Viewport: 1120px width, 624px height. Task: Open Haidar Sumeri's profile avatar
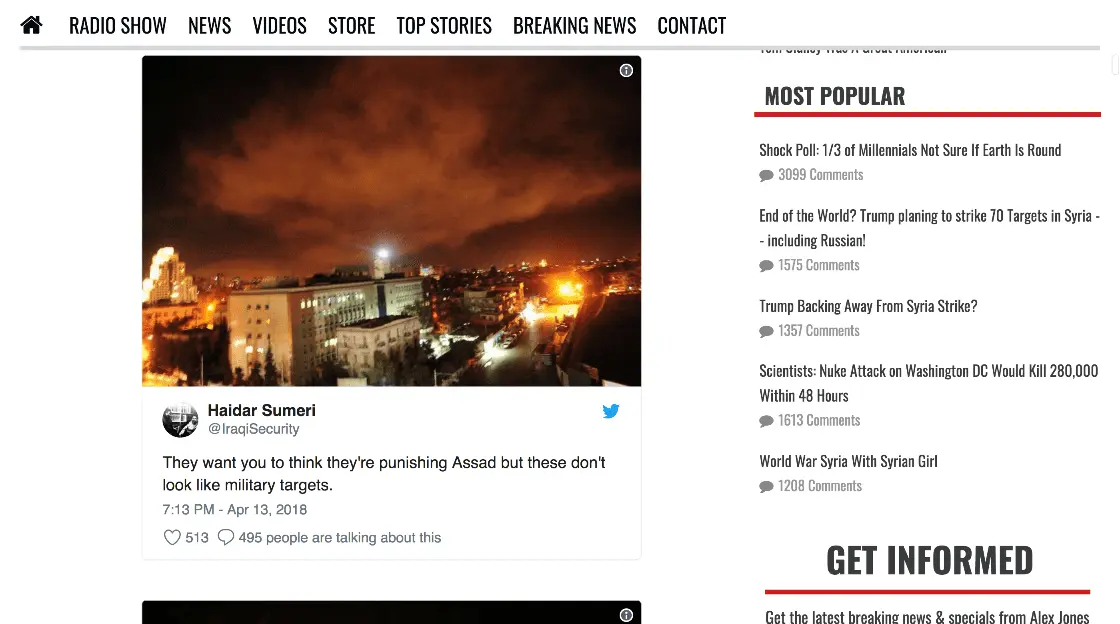point(180,419)
